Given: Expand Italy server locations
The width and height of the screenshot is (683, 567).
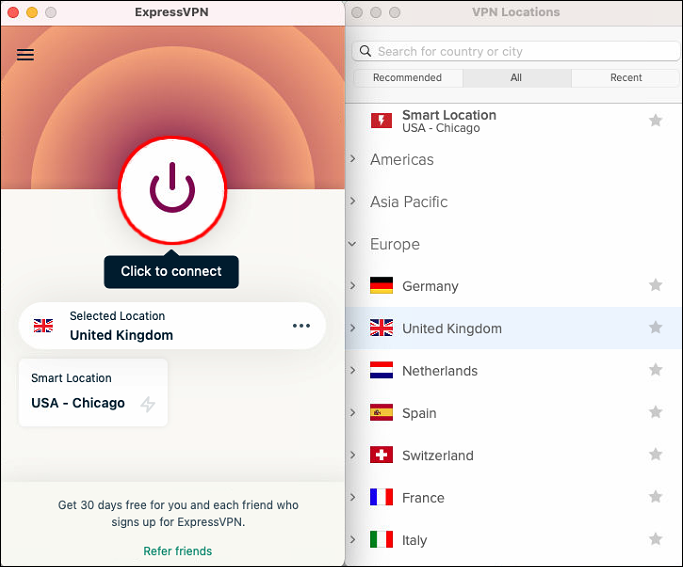Looking at the screenshot, I should [x=353, y=540].
